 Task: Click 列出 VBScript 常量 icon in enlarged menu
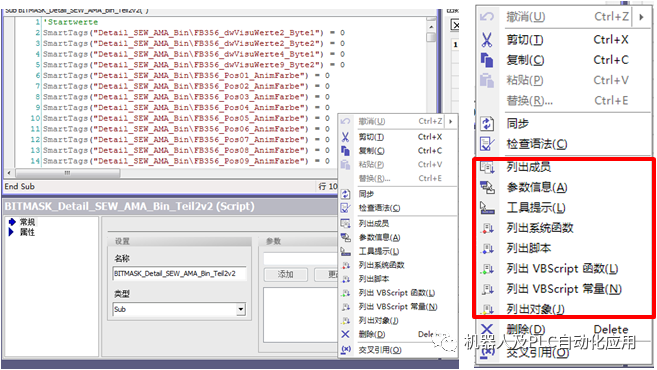487,289
